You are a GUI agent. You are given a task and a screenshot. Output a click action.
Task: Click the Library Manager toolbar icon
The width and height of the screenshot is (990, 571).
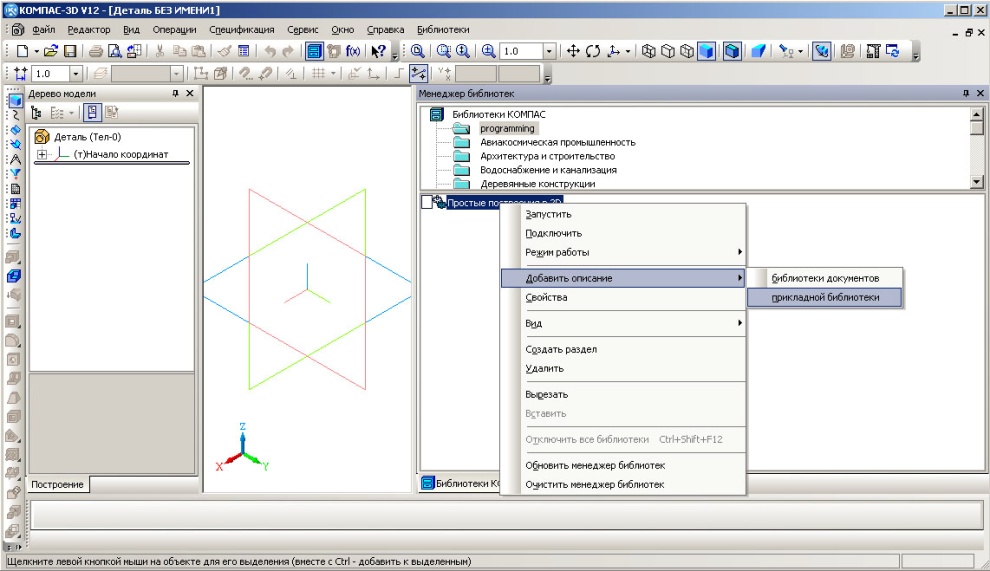tap(313, 51)
